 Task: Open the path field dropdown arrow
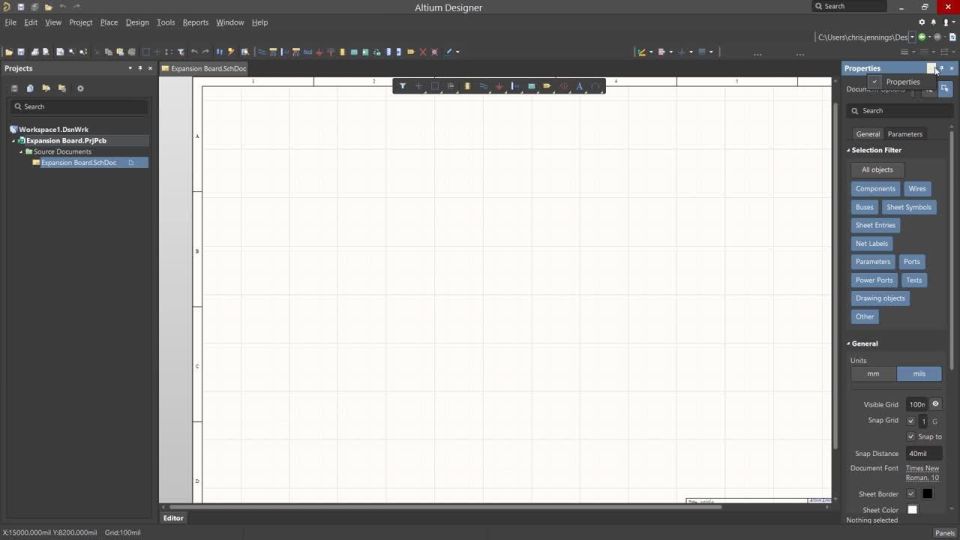[x=912, y=37]
